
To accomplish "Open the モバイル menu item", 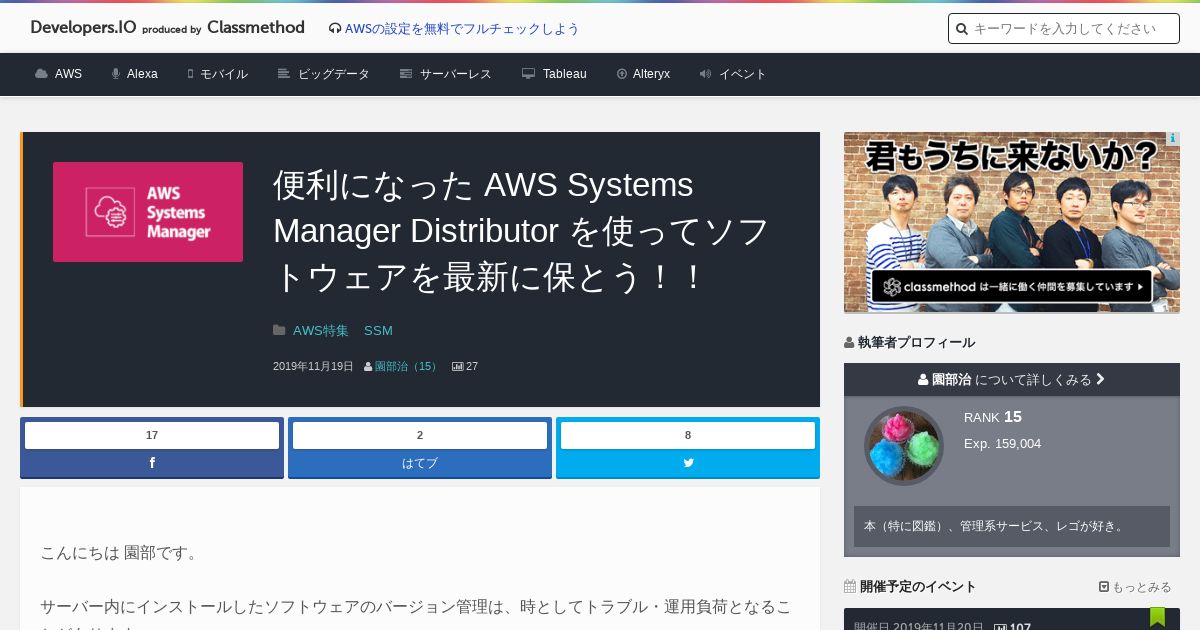I will tap(224, 74).
